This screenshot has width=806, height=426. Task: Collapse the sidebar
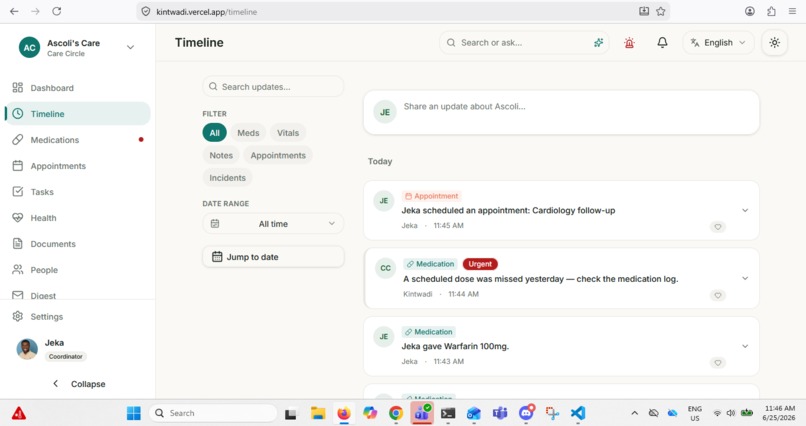pos(79,384)
